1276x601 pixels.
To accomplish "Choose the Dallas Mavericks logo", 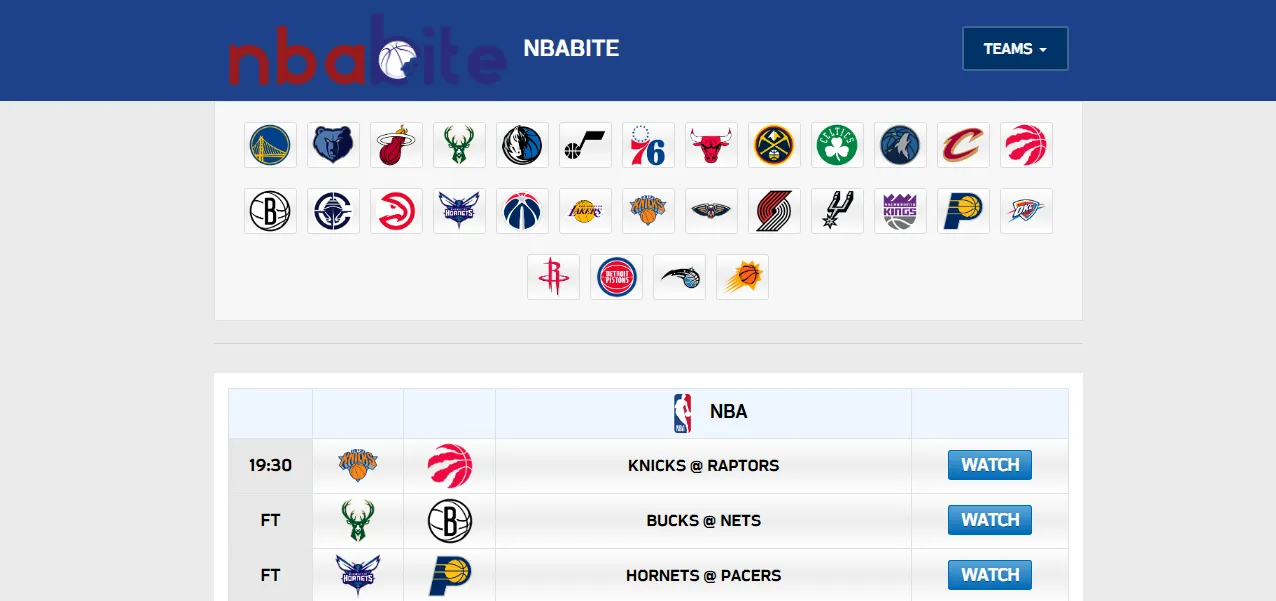I will pos(522,145).
